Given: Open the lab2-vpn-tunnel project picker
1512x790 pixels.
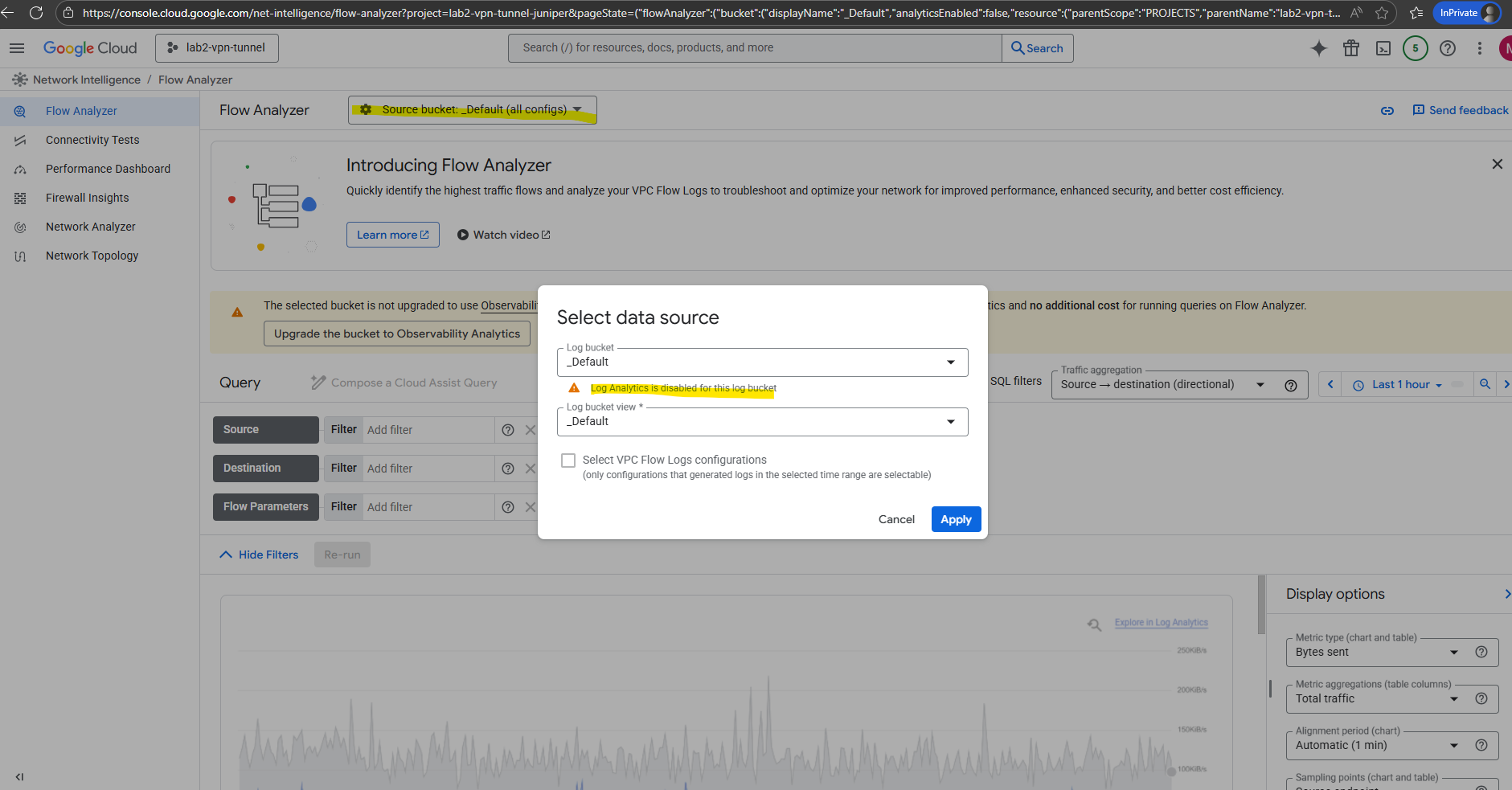Looking at the screenshot, I should pyautogui.click(x=217, y=48).
